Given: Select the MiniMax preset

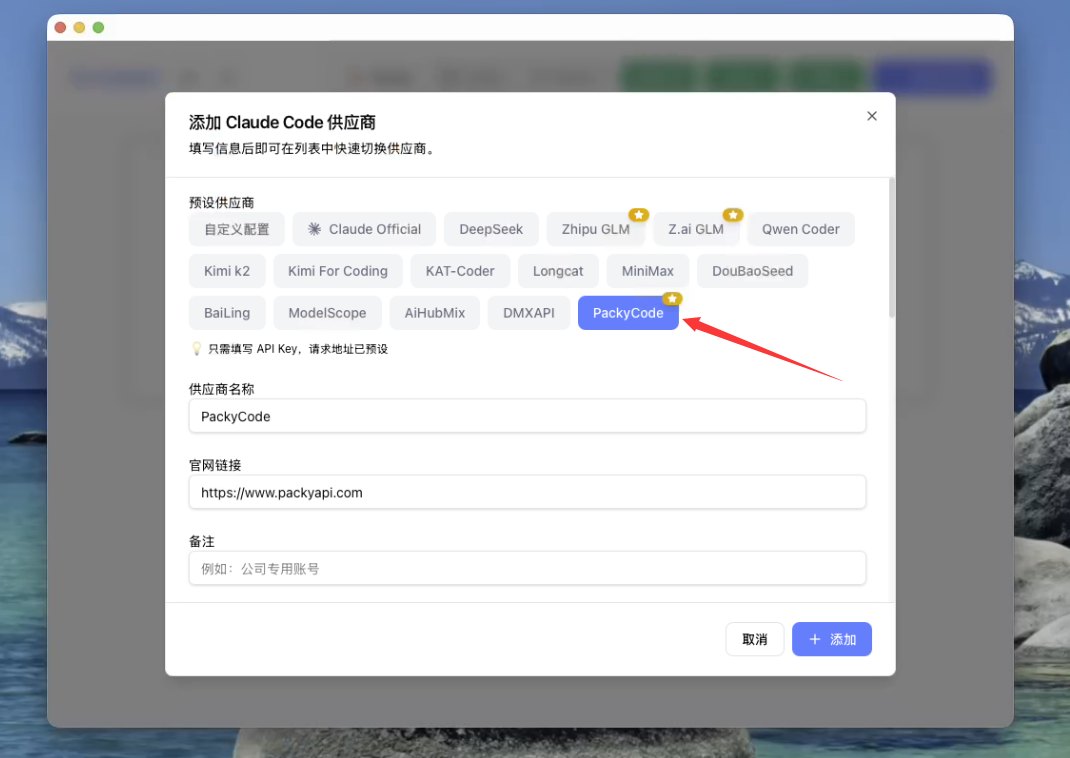Looking at the screenshot, I should click(647, 270).
